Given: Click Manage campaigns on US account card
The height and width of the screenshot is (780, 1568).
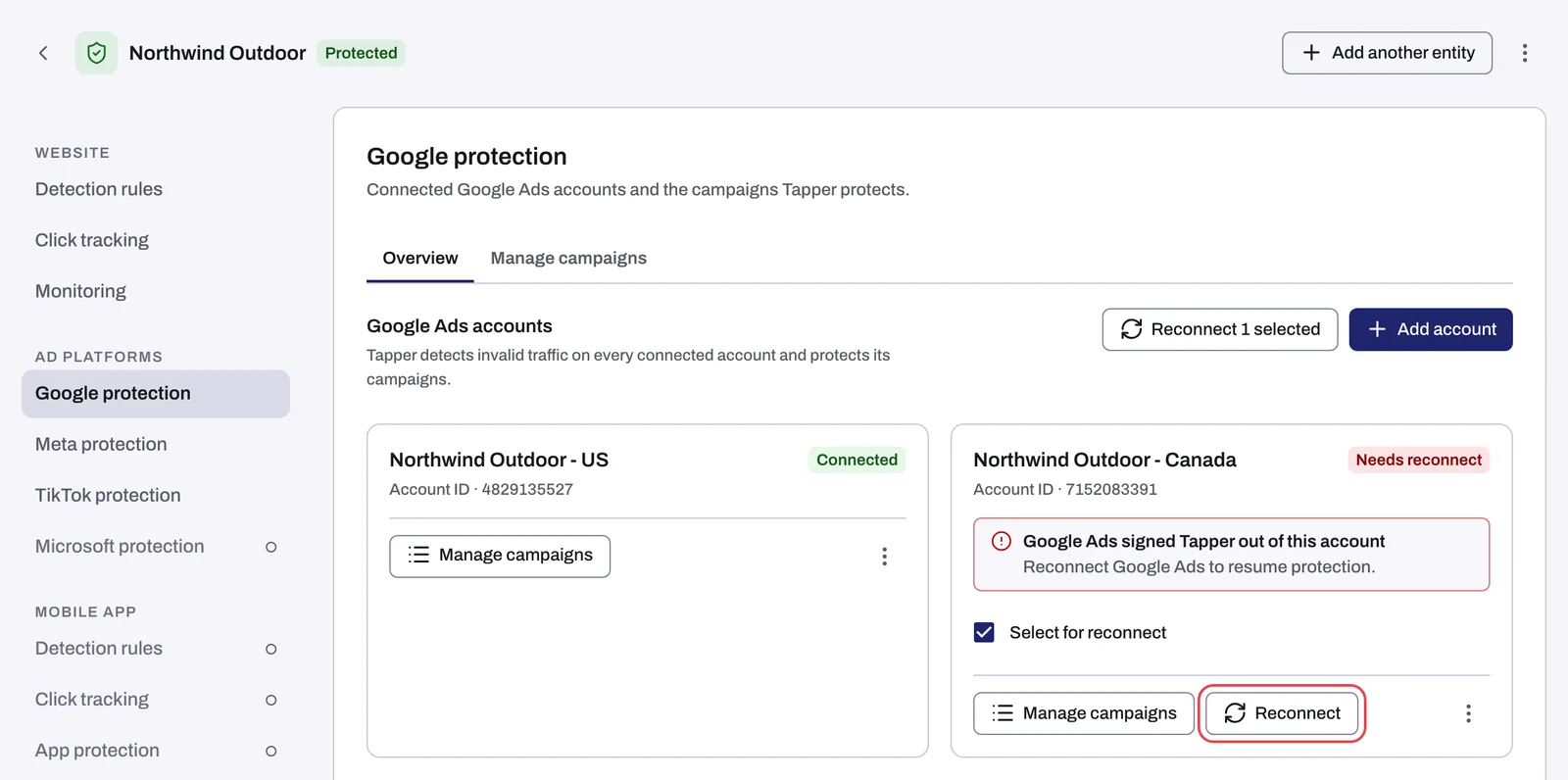Looking at the screenshot, I should 500,556.
